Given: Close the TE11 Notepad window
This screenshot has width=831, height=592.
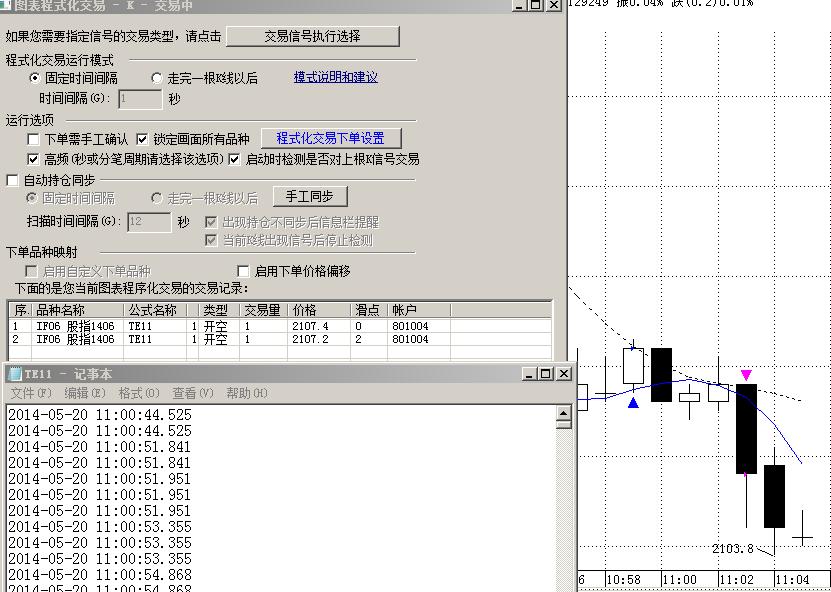Looking at the screenshot, I should (x=564, y=374).
